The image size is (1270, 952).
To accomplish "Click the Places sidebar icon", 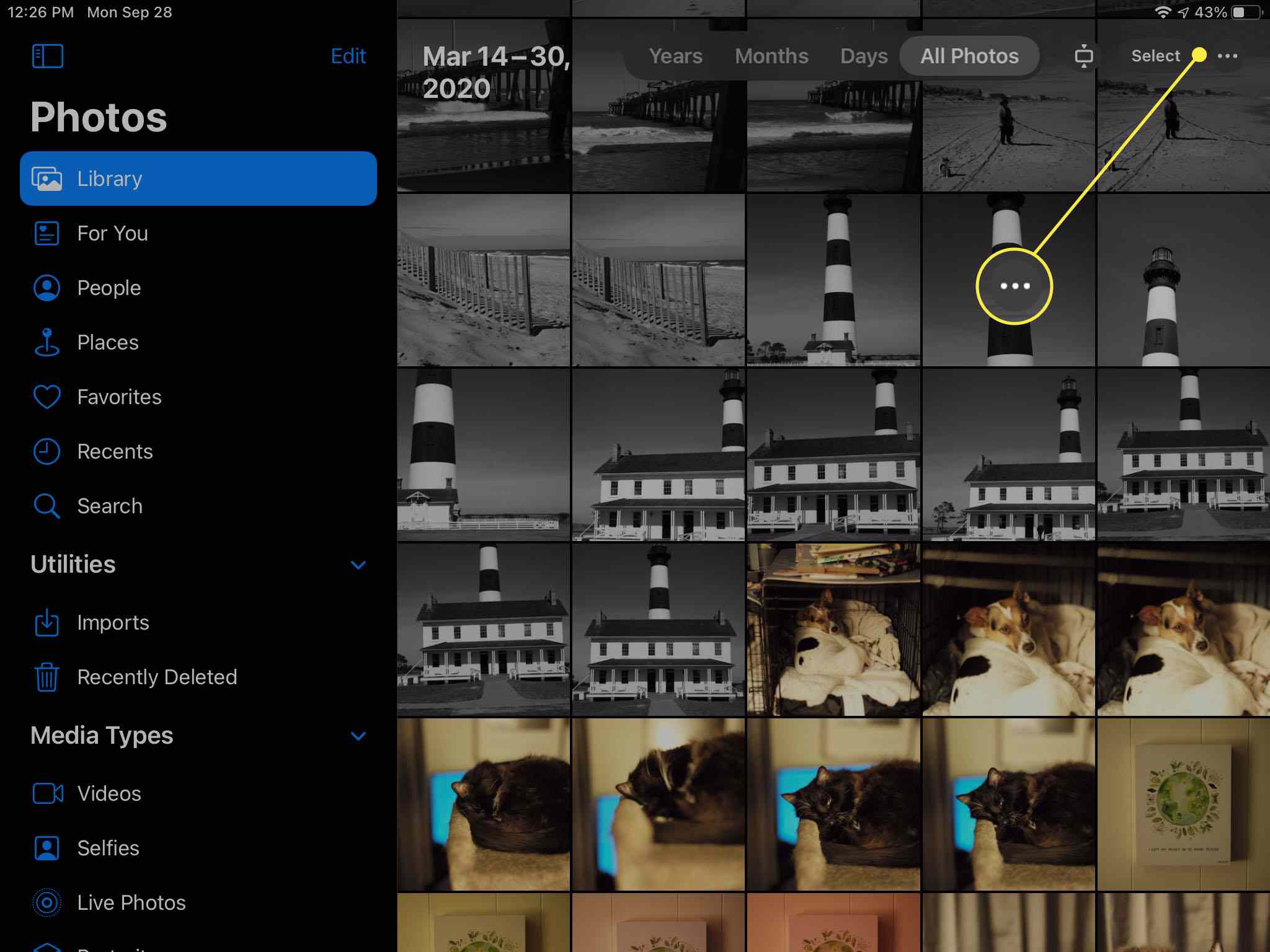I will pyautogui.click(x=48, y=342).
